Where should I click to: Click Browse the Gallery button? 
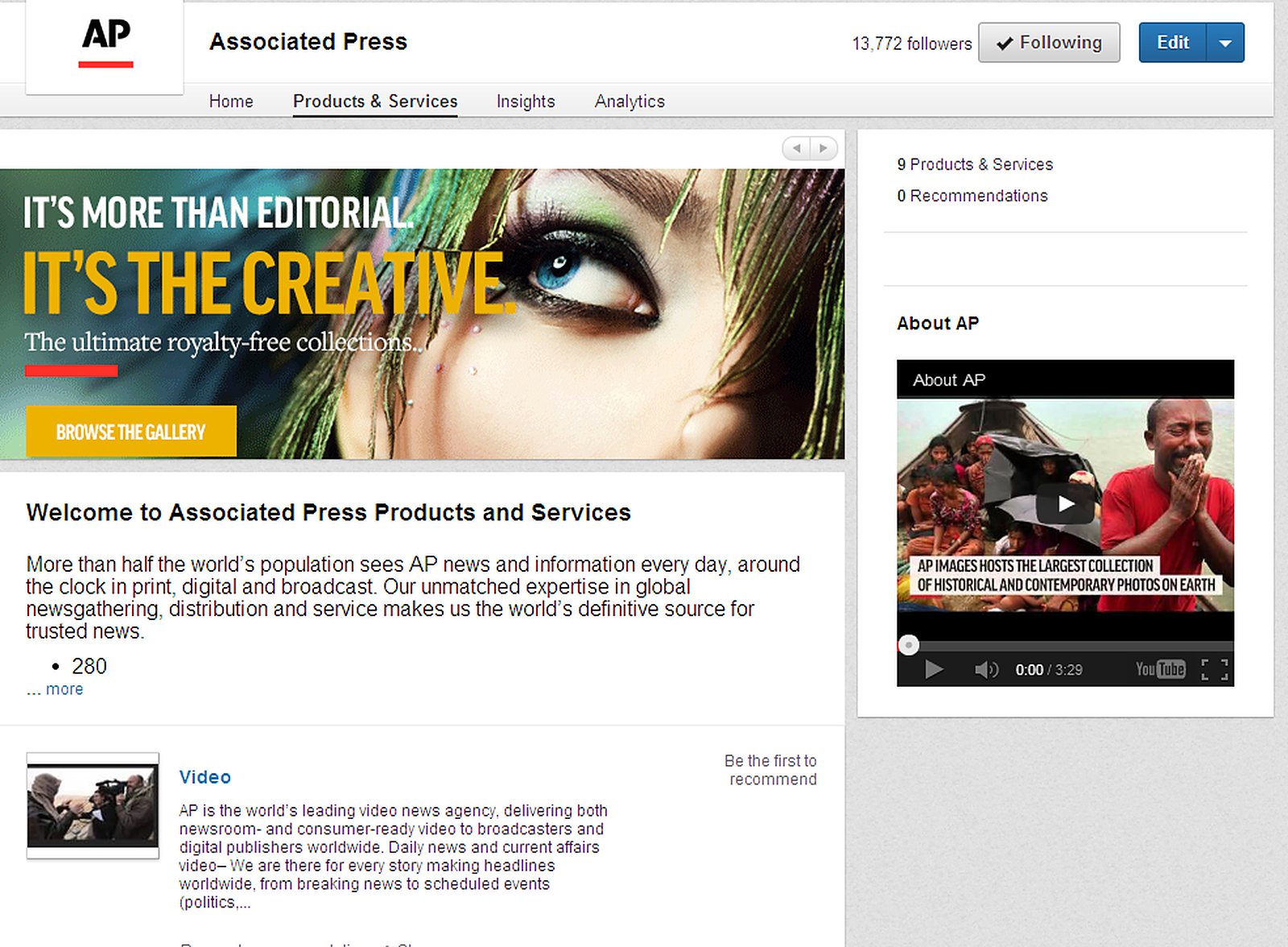click(x=131, y=432)
